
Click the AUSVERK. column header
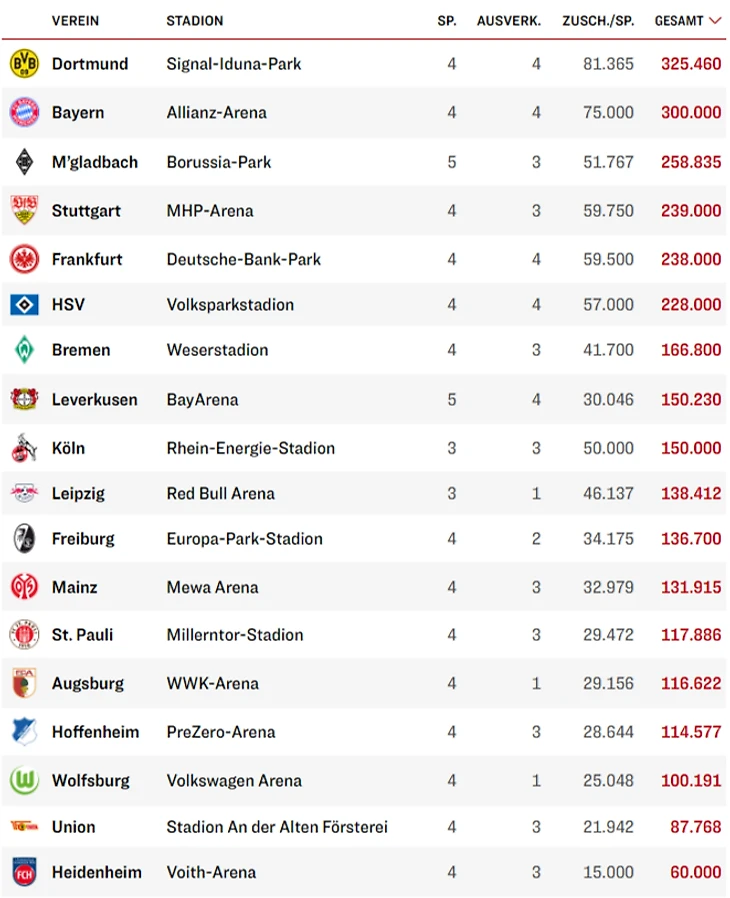[509, 20]
